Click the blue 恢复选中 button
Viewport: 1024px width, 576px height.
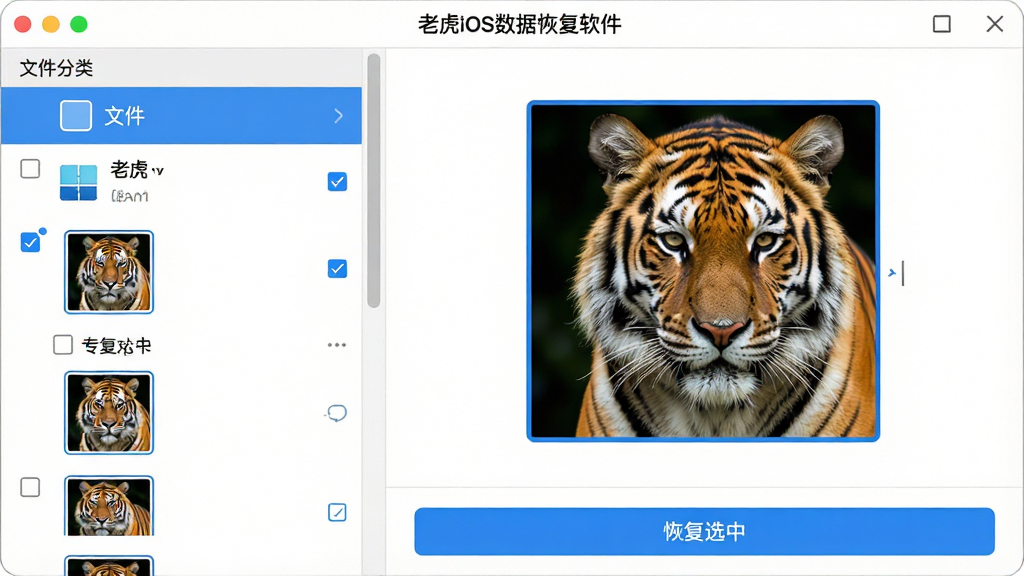click(704, 531)
